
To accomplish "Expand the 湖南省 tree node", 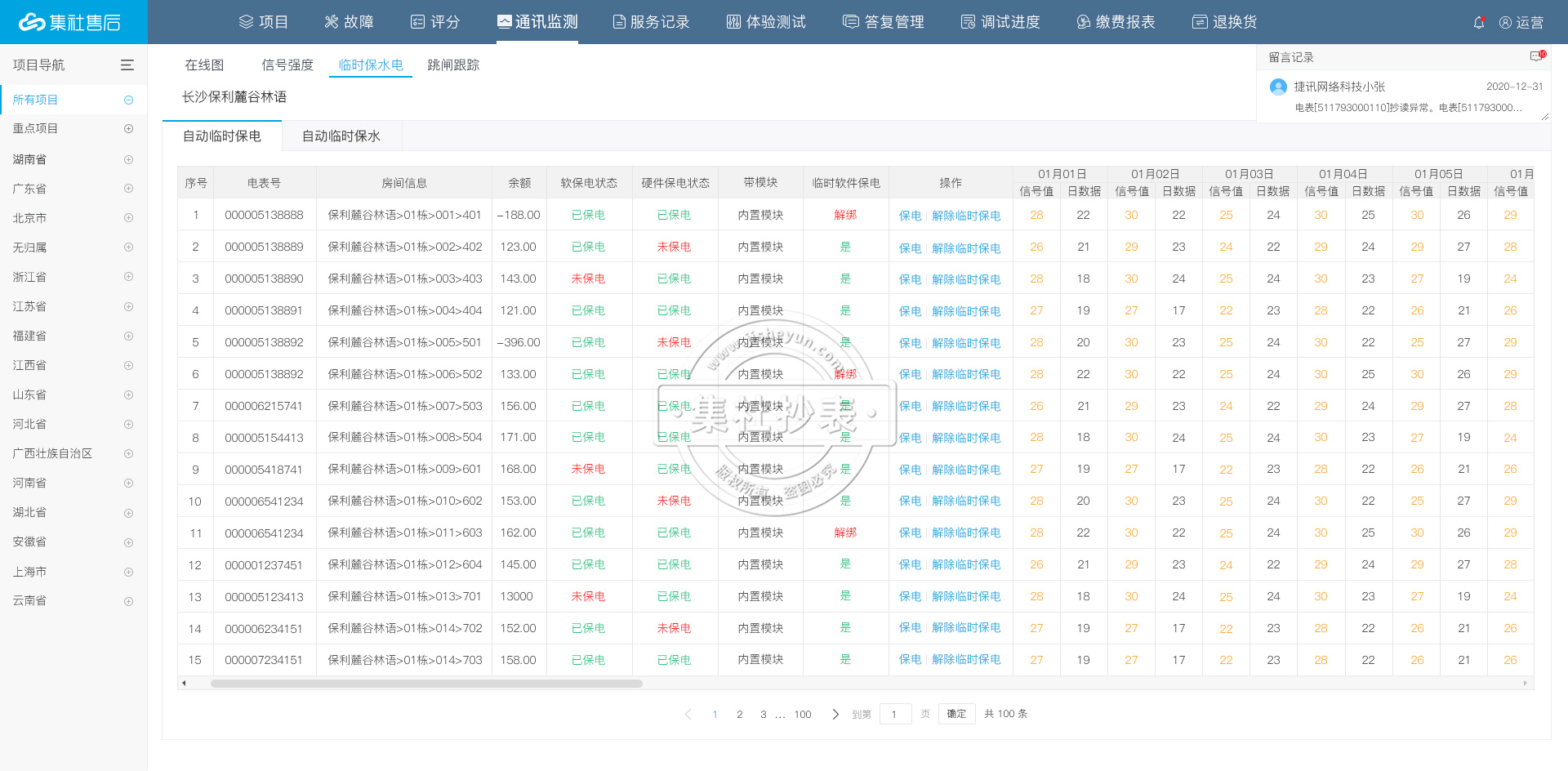I will click(x=128, y=159).
